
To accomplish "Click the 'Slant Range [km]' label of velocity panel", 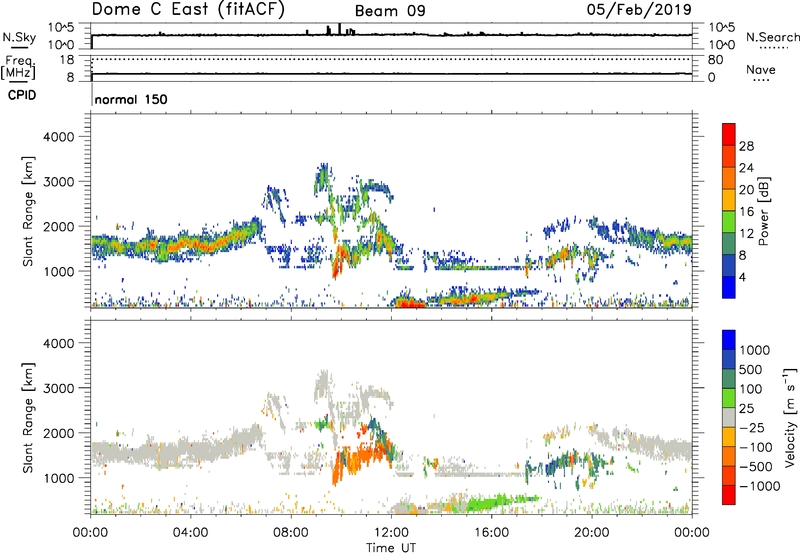I will coord(28,417).
